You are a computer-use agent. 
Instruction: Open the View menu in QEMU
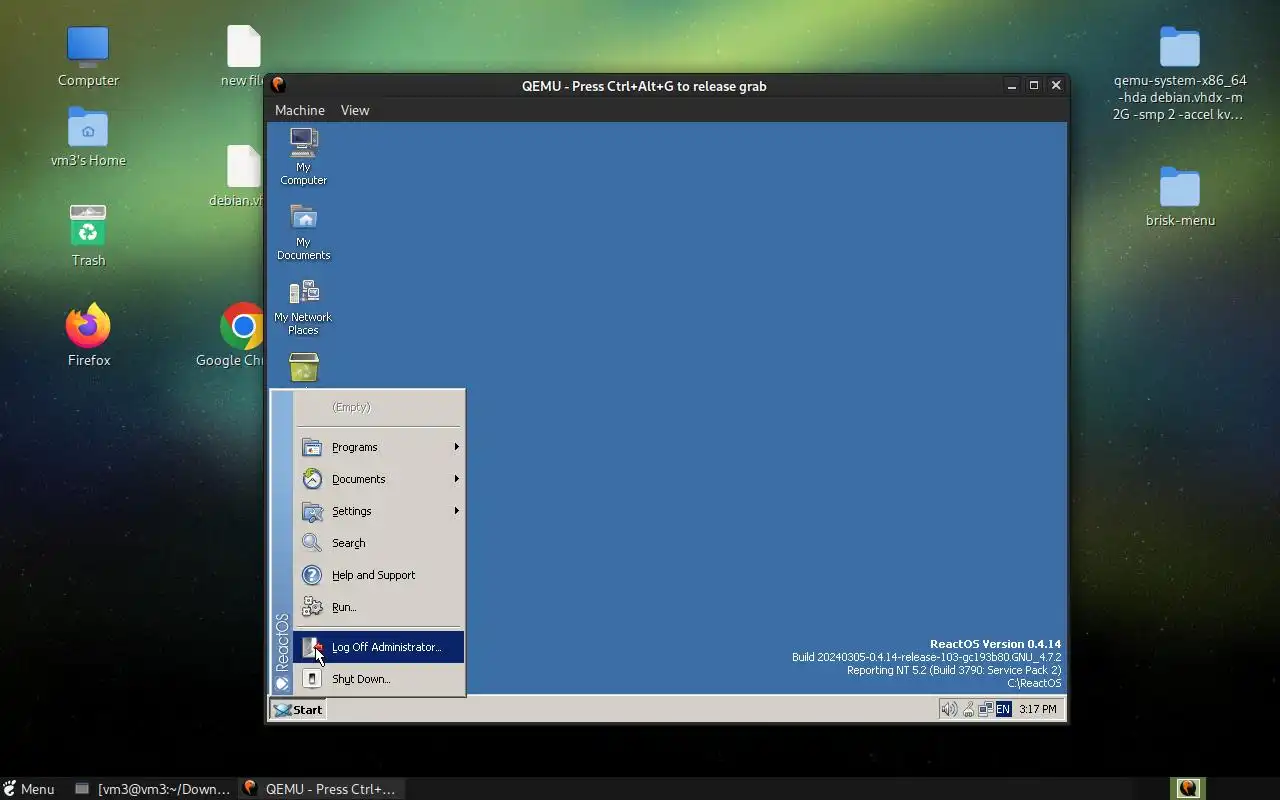[x=355, y=110]
